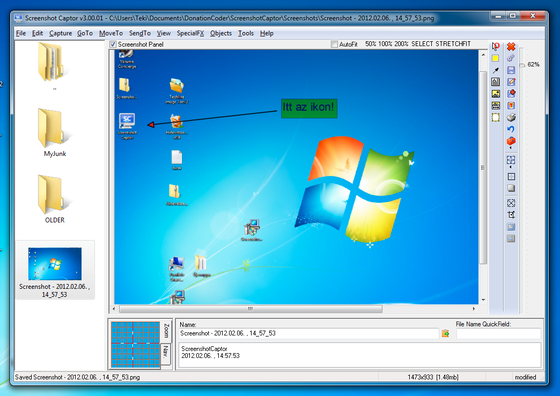This screenshot has width=560, height=396.
Task: Click the File Name QuickField input
Action: 499,334
